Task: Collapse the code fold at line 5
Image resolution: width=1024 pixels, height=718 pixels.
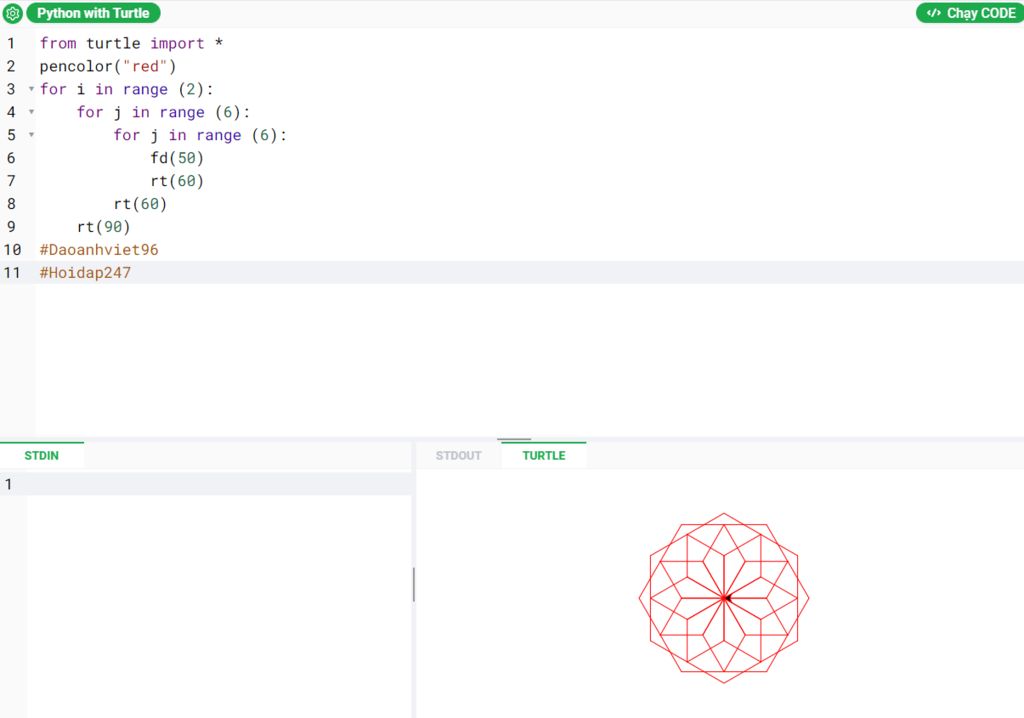Action: (x=31, y=135)
